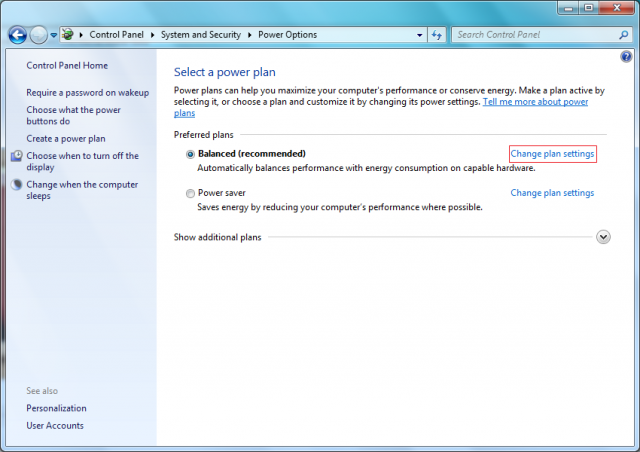
Task: Click the Back navigation arrow
Action: pos(18,35)
